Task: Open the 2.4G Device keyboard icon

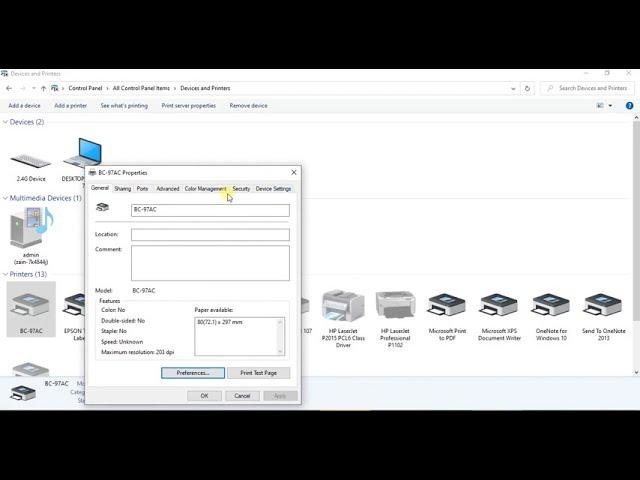Action: pyautogui.click(x=31, y=160)
